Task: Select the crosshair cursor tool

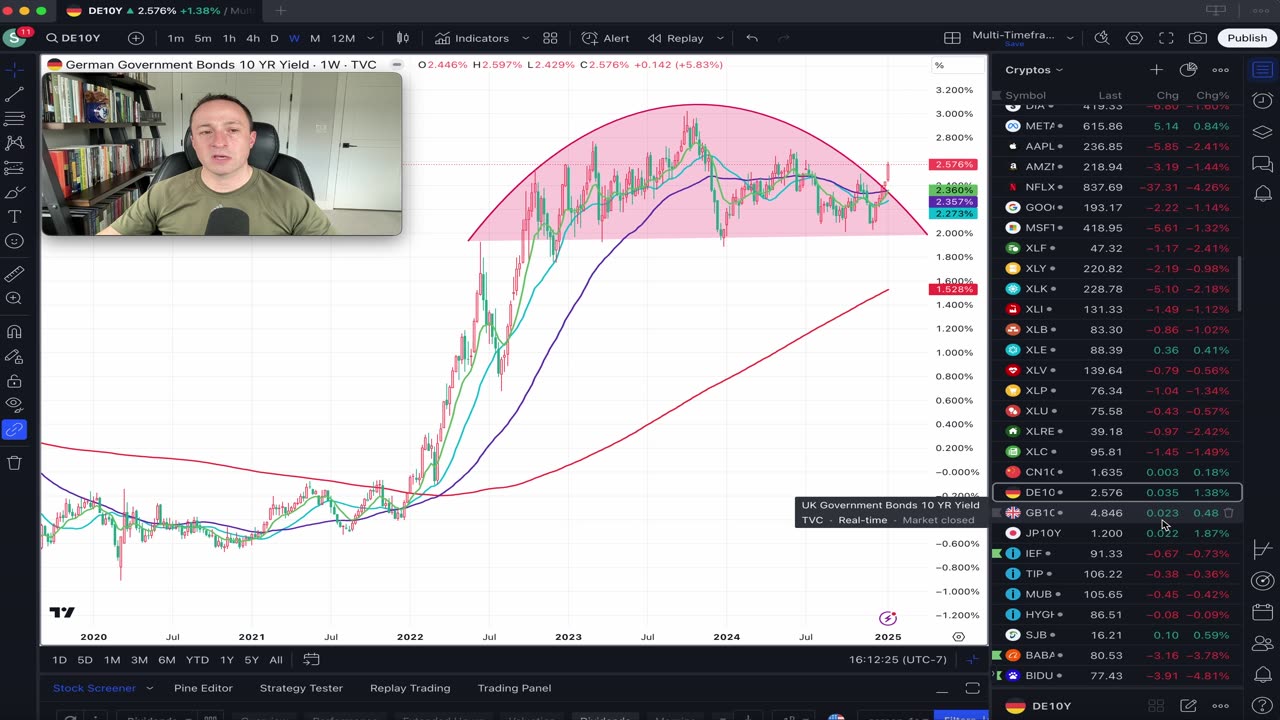Action: point(14,70)
